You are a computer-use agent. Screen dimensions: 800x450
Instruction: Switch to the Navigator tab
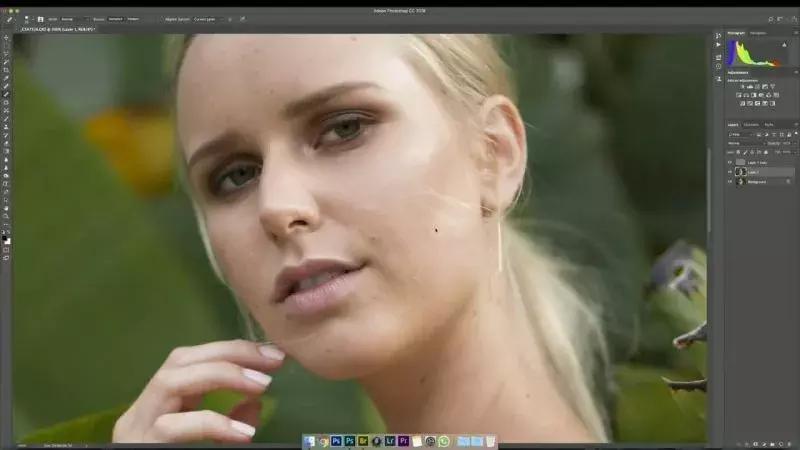(x=758, y=33)
